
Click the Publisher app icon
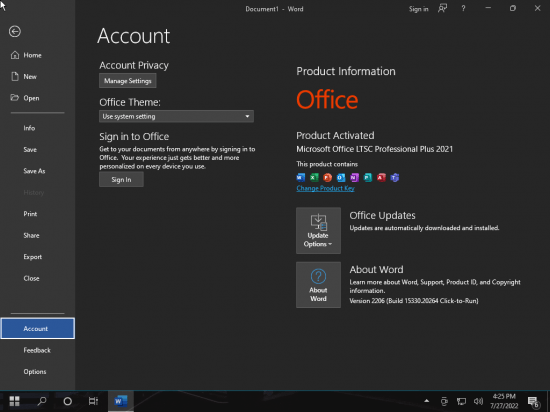(368, 177)
